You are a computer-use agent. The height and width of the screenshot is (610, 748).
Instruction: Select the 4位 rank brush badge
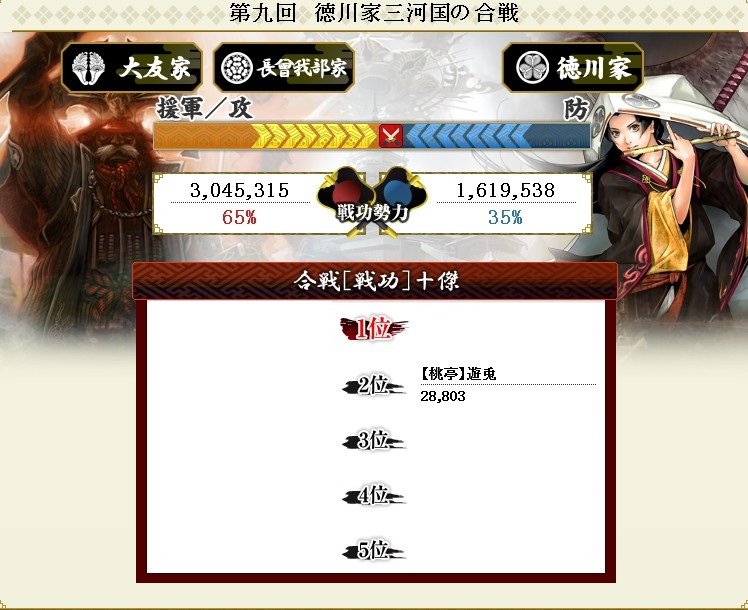(374, 496)
